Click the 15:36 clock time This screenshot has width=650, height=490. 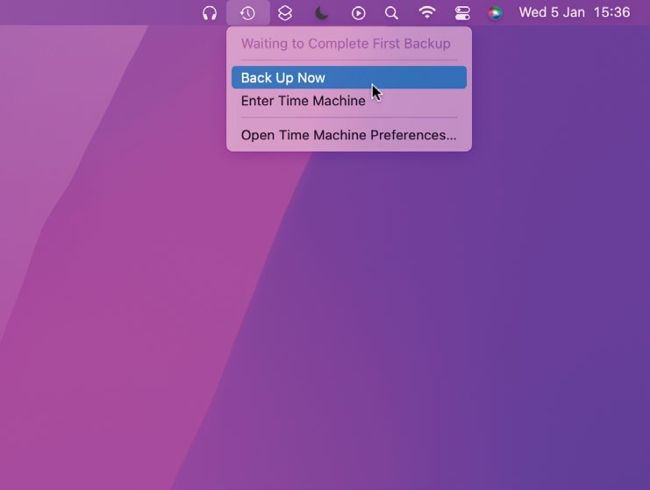[612, 13]
